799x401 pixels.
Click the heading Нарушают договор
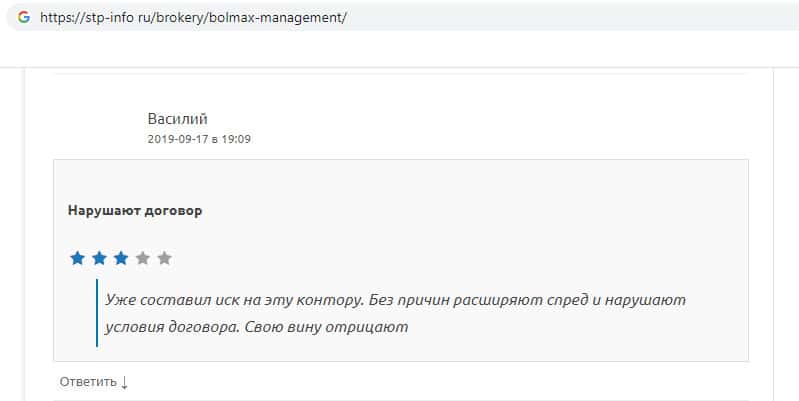tap(135, 211)
